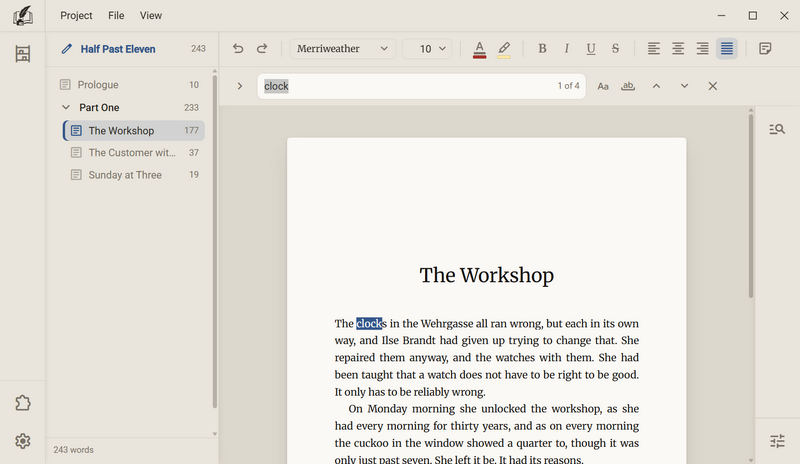Open the project search panel icon
This screenshot has width=800, height=464.
(x=777, y=129)
